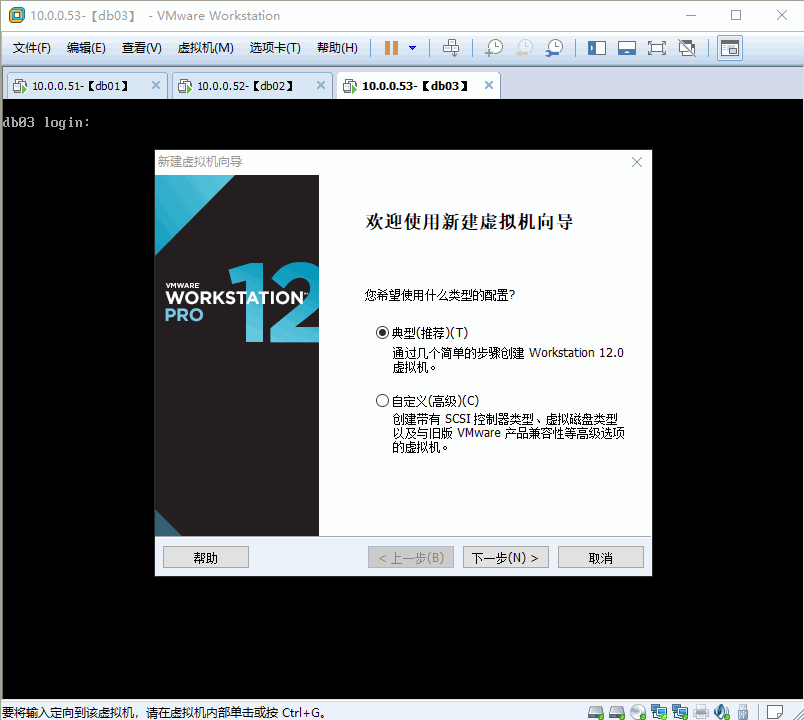Open the Snapshot Manager icon

coord(554,47)
